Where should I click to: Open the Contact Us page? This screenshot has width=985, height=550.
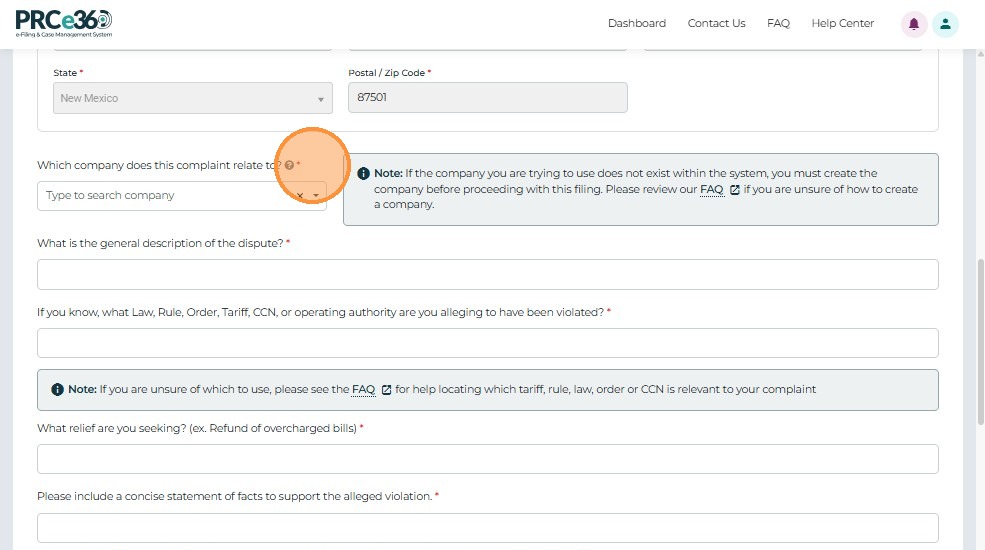[x=716, y=23]
